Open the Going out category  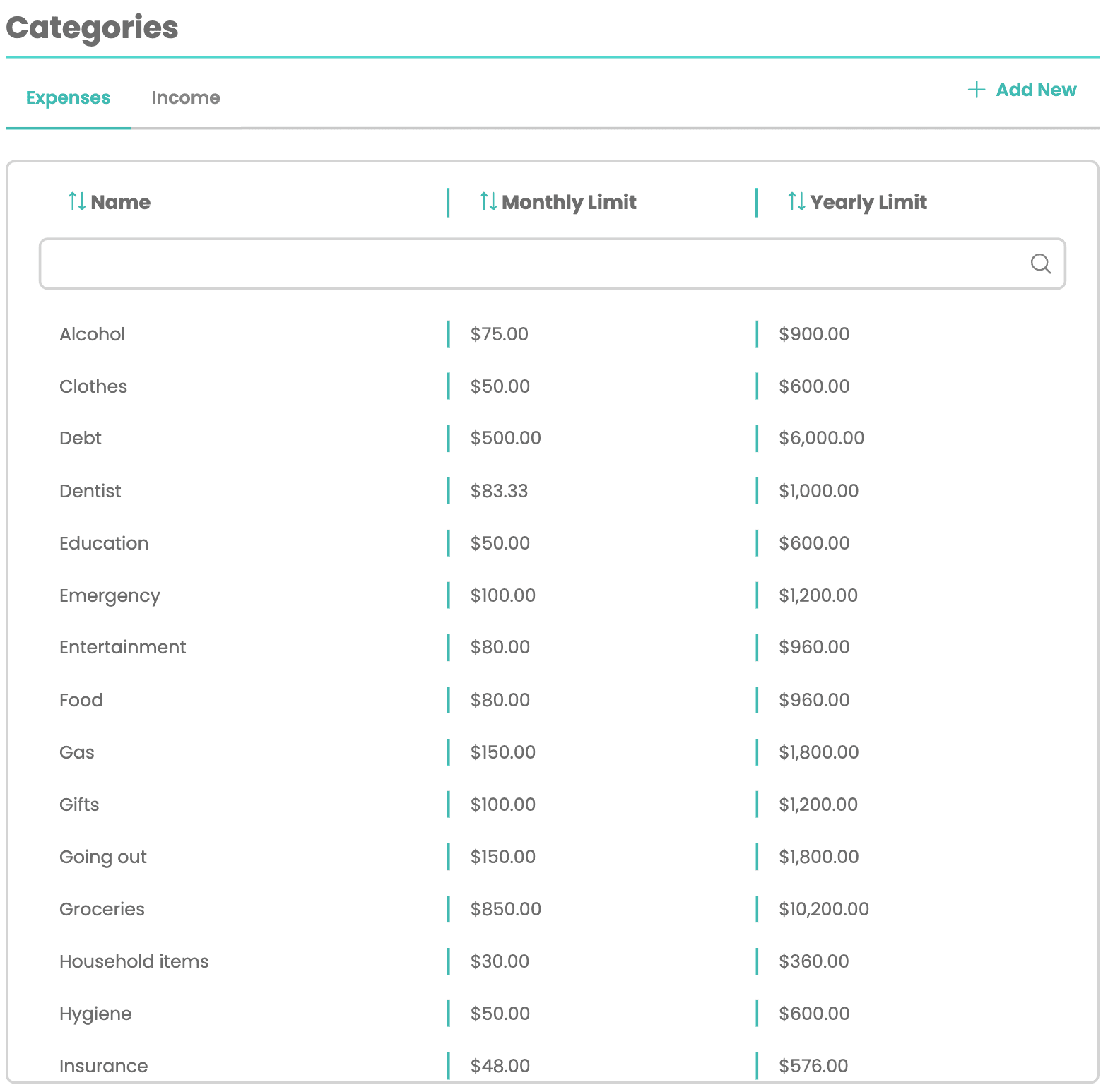103,857
